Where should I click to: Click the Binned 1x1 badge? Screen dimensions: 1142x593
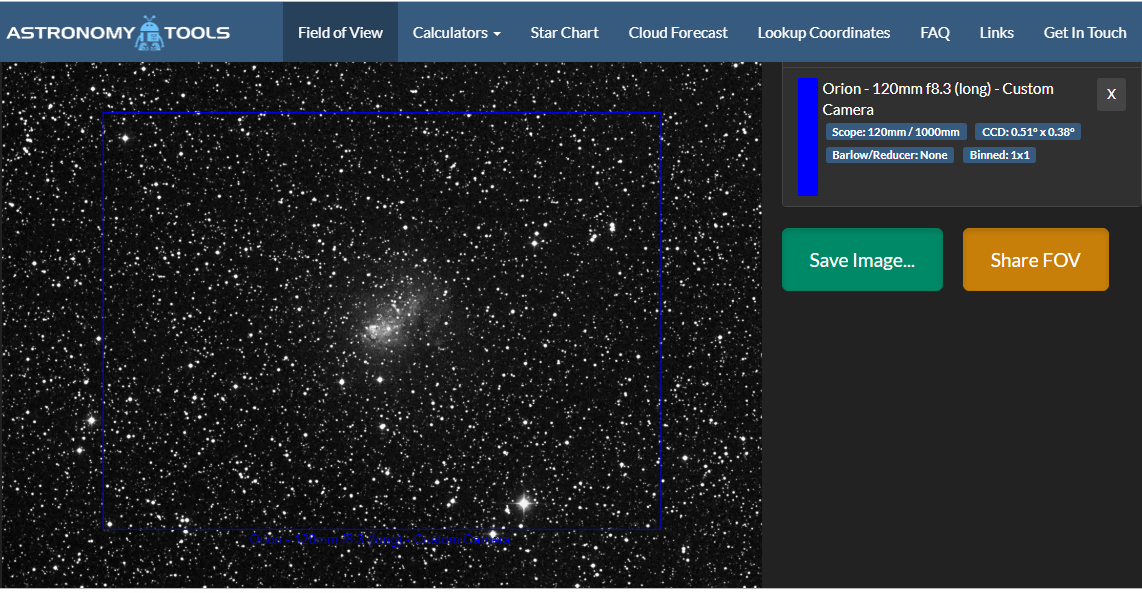pos(998,155)
